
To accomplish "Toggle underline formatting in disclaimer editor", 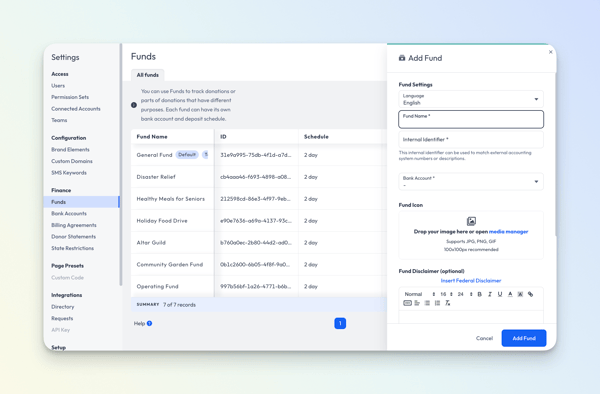I will [x=500, y=294].
